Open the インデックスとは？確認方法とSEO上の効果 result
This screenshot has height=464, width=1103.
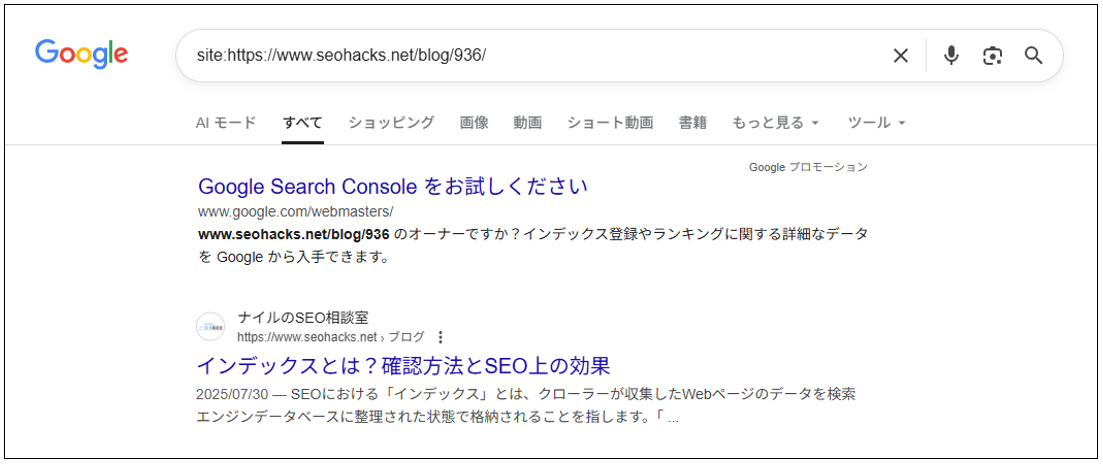click(x=403, y=365)
